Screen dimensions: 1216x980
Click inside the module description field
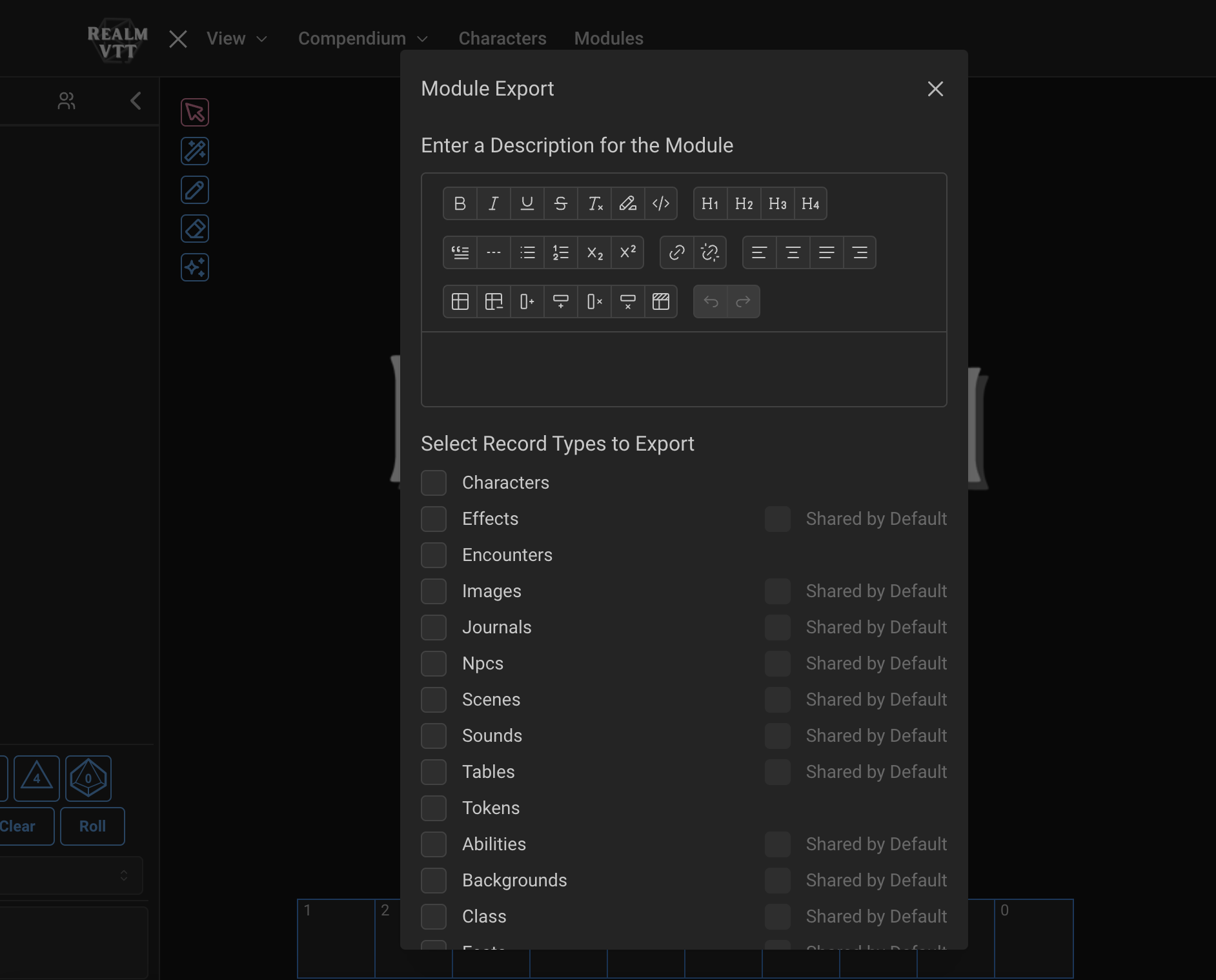(x=683, y=370)
